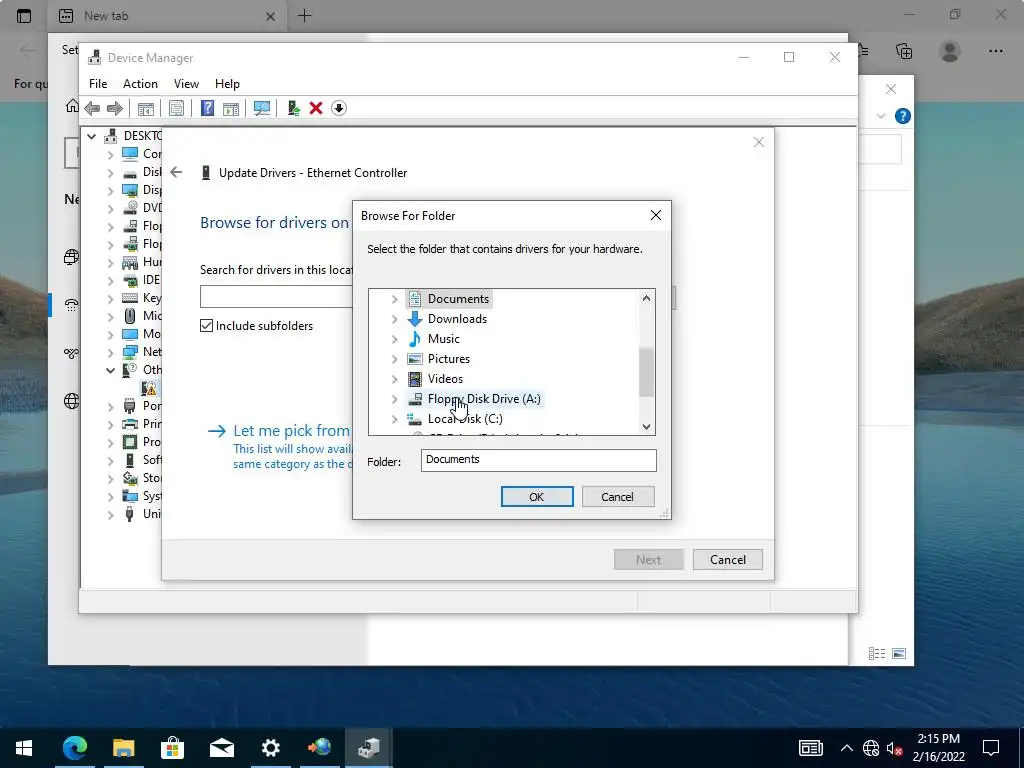
Task: Expand the Music folder node
Action: [x=394, y=339]
